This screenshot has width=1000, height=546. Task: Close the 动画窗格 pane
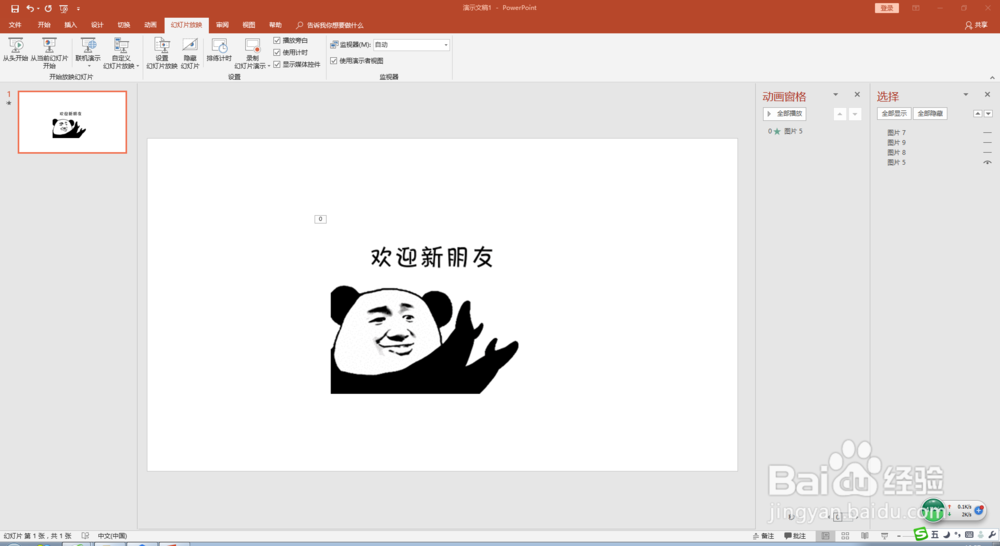857,94
